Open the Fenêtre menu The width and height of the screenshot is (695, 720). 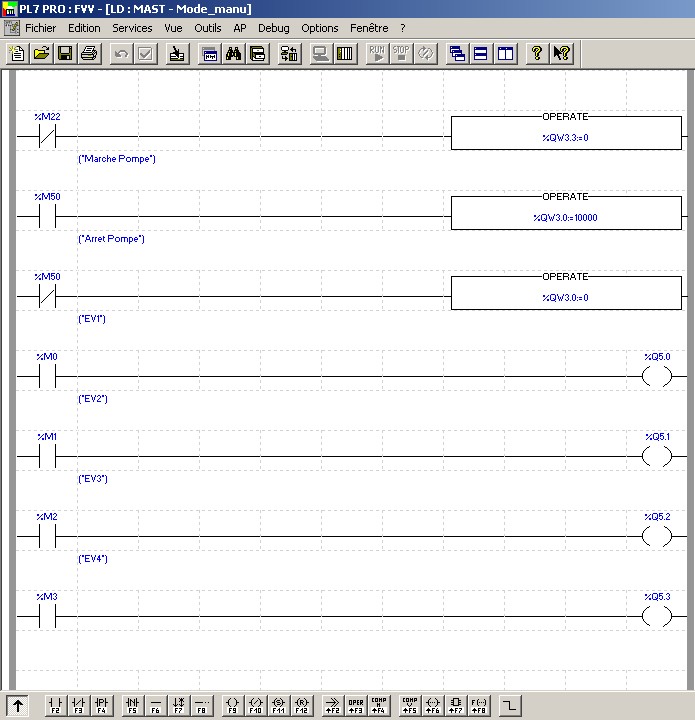tap(369, 28)
